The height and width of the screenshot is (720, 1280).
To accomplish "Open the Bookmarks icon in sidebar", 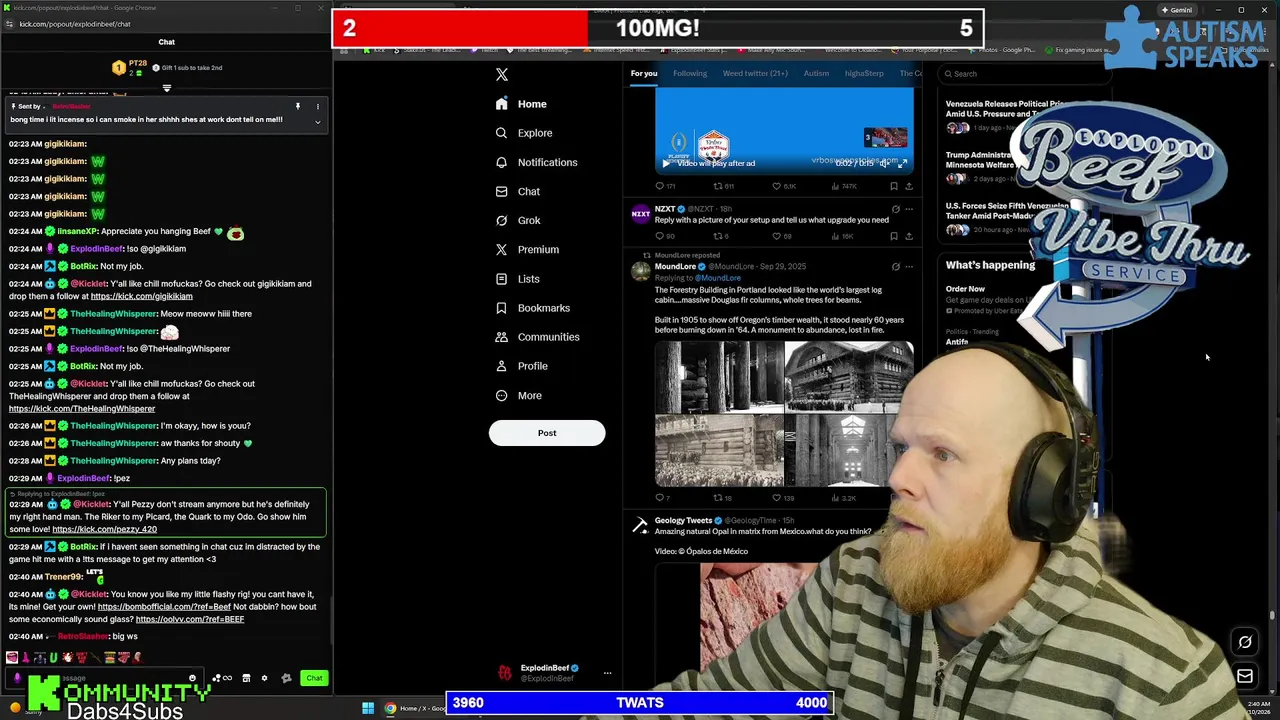I will (502, 308).
